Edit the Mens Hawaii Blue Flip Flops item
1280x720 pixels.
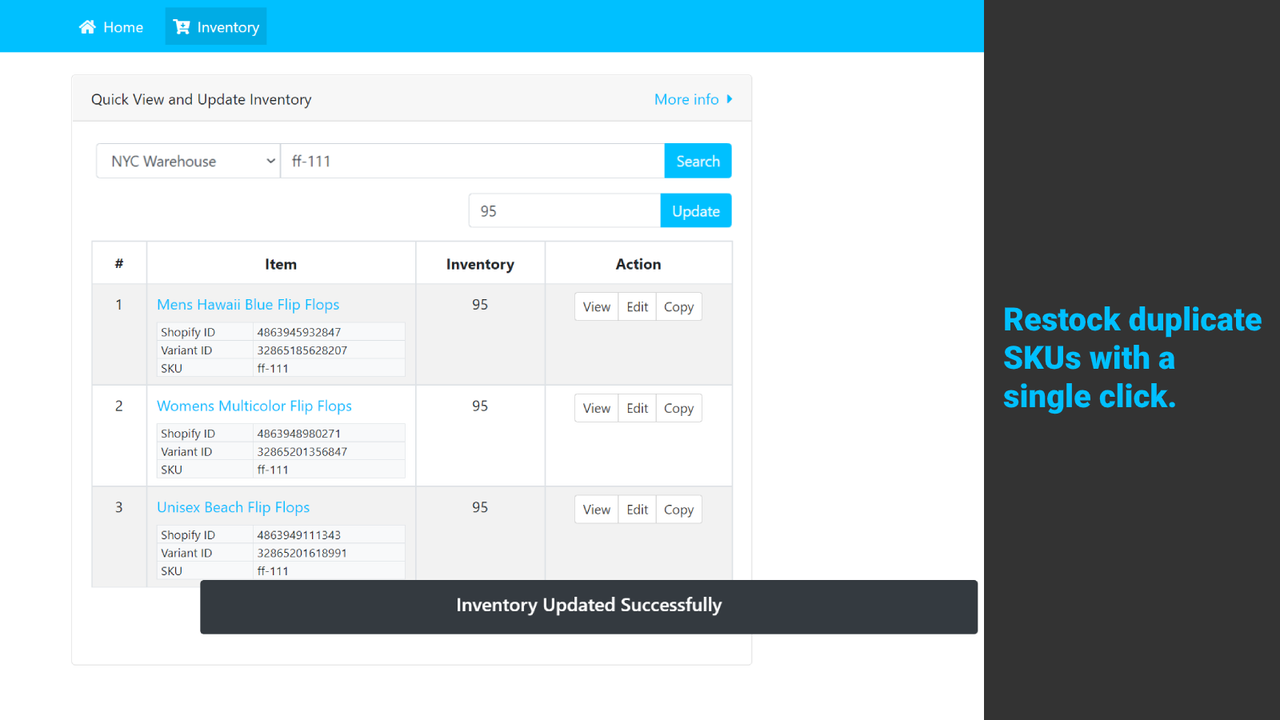point(638,307)
